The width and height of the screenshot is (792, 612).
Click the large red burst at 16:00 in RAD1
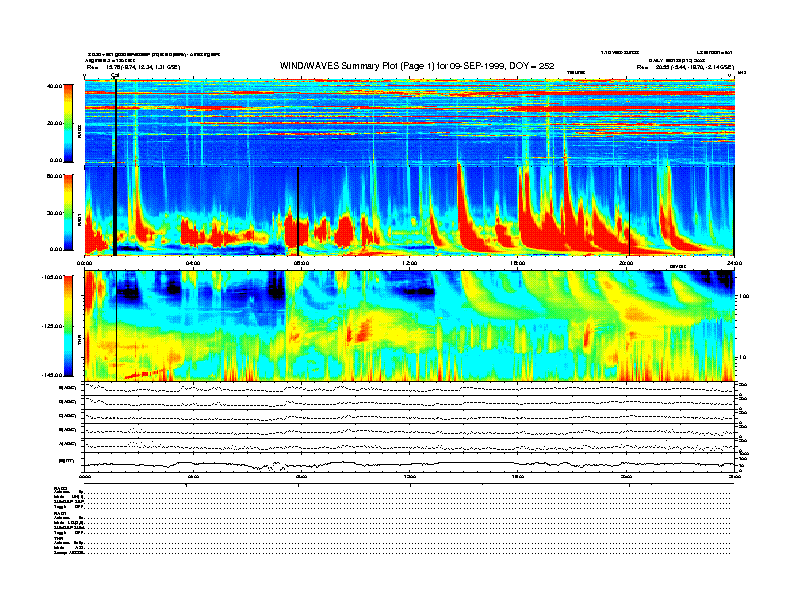[536, 225]
